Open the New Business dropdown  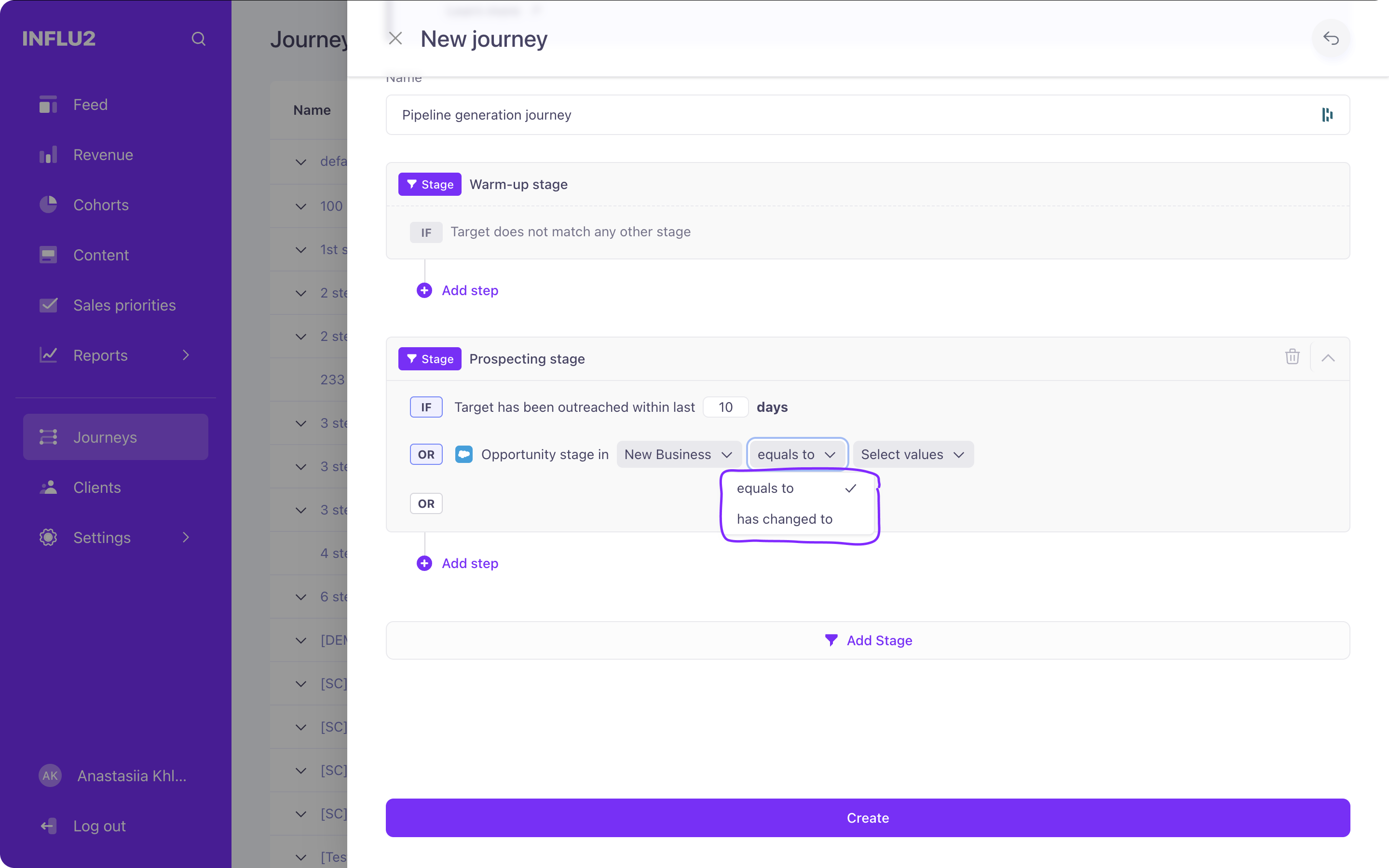click(679, 454)
